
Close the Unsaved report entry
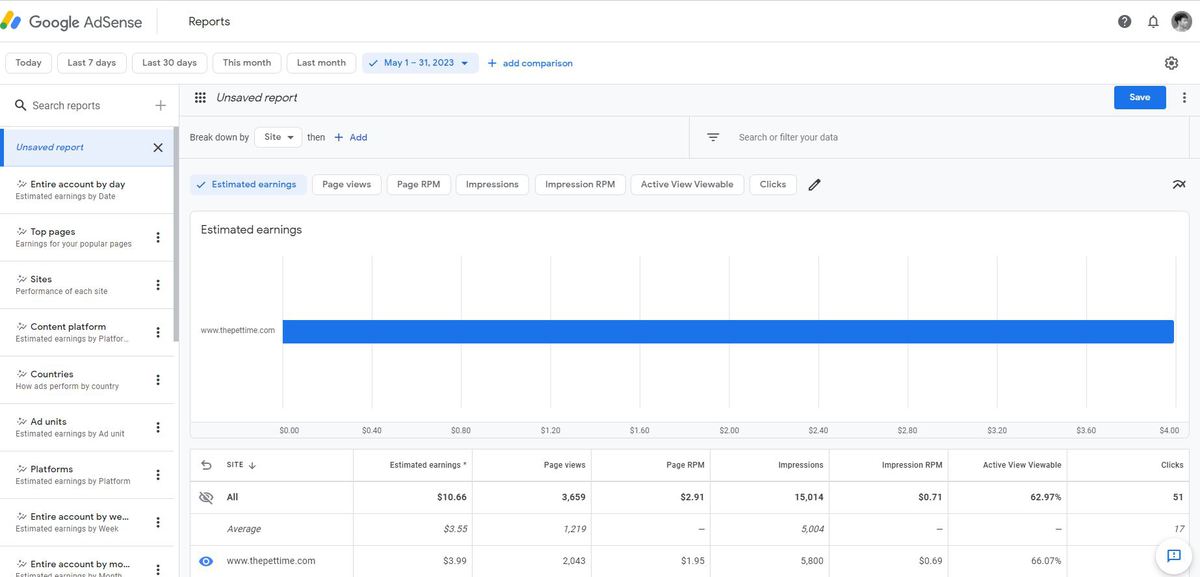pos(158,147)
